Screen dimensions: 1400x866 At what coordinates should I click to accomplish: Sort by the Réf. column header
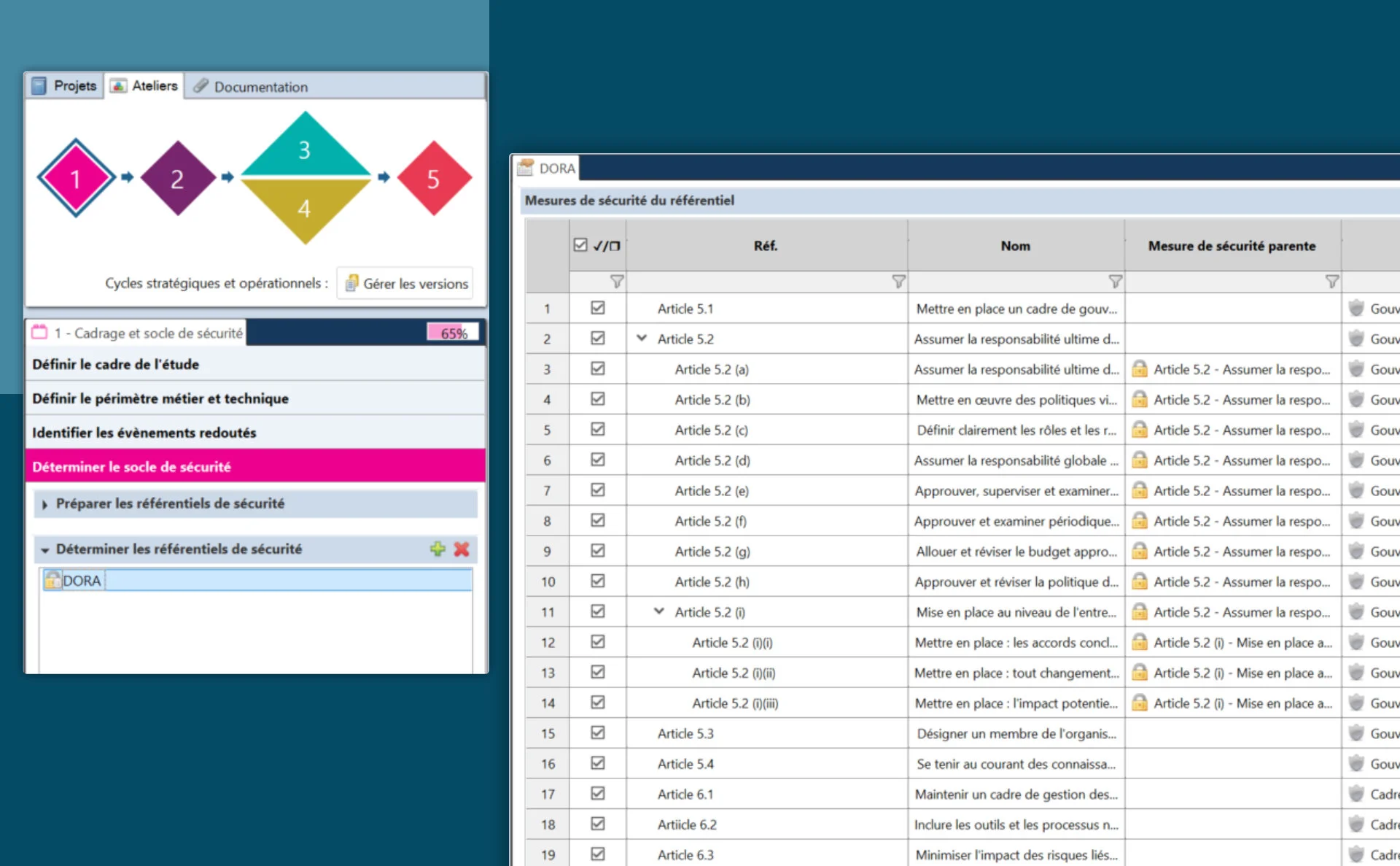[766, 246]
